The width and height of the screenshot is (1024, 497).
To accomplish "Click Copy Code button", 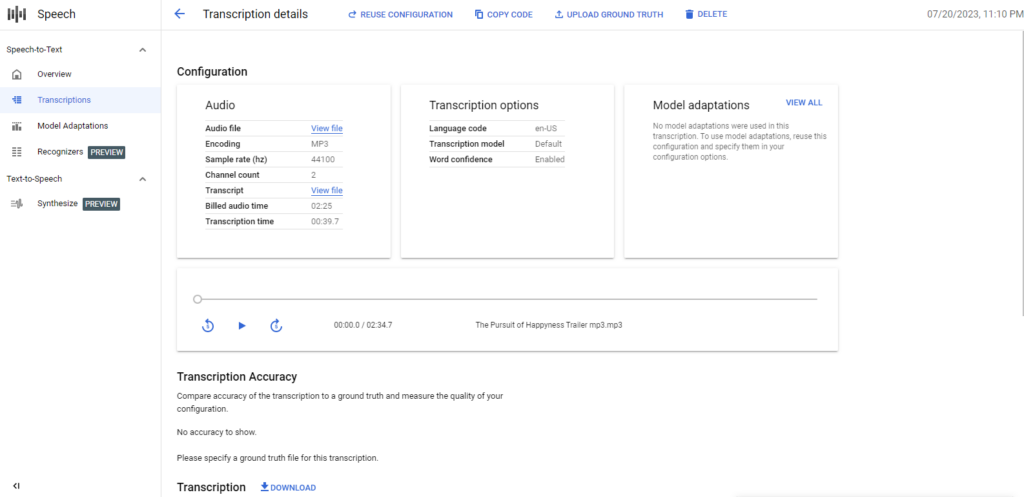I will pyautogui.click(x=504, y=14).
